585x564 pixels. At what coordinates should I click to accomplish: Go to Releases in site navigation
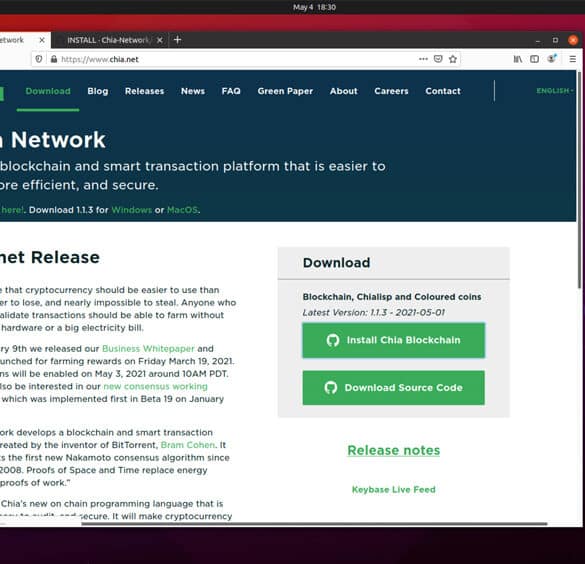point(144,91)
